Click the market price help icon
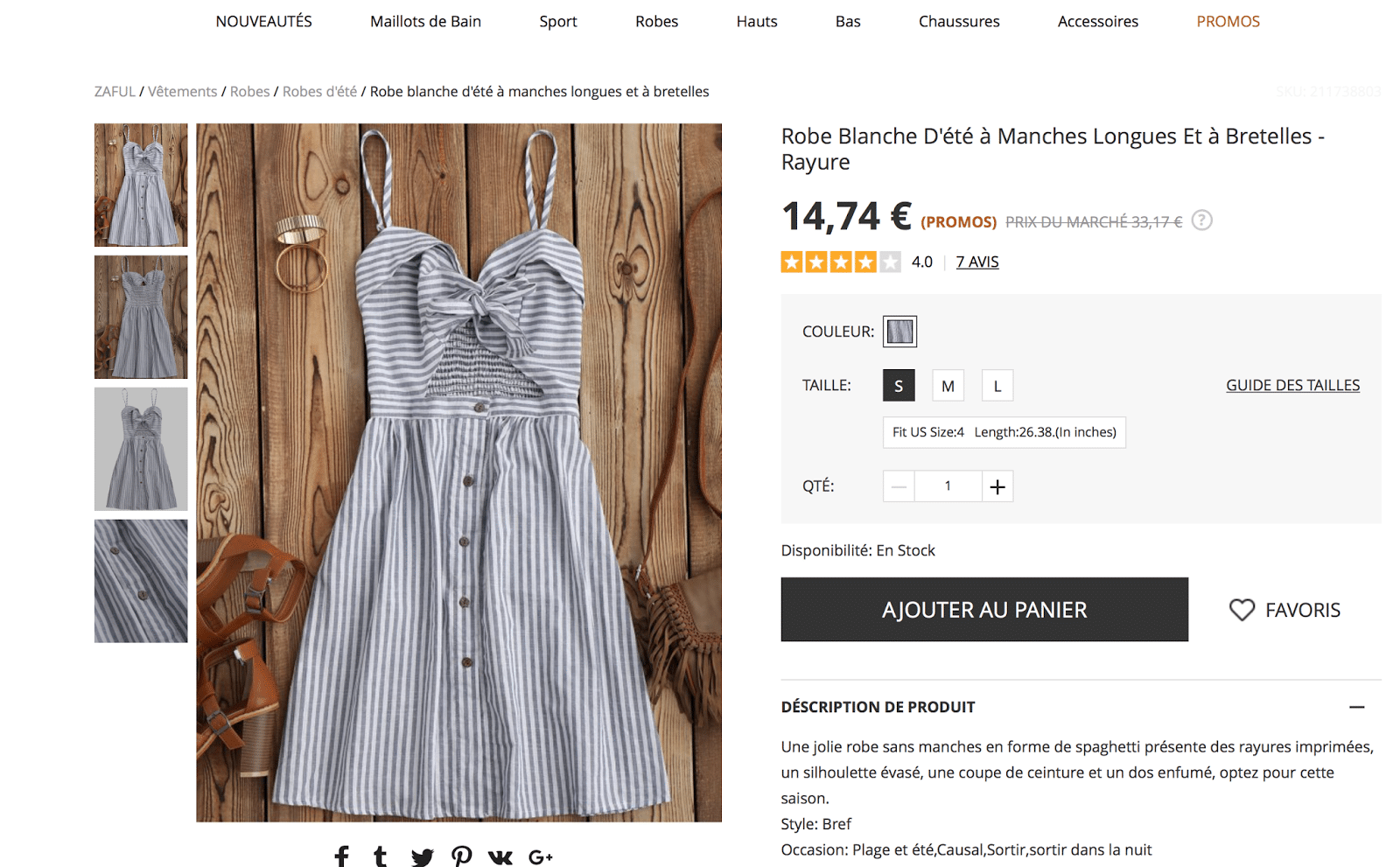The width and height of the screenshot is (1400, 867). point(1202,220)
